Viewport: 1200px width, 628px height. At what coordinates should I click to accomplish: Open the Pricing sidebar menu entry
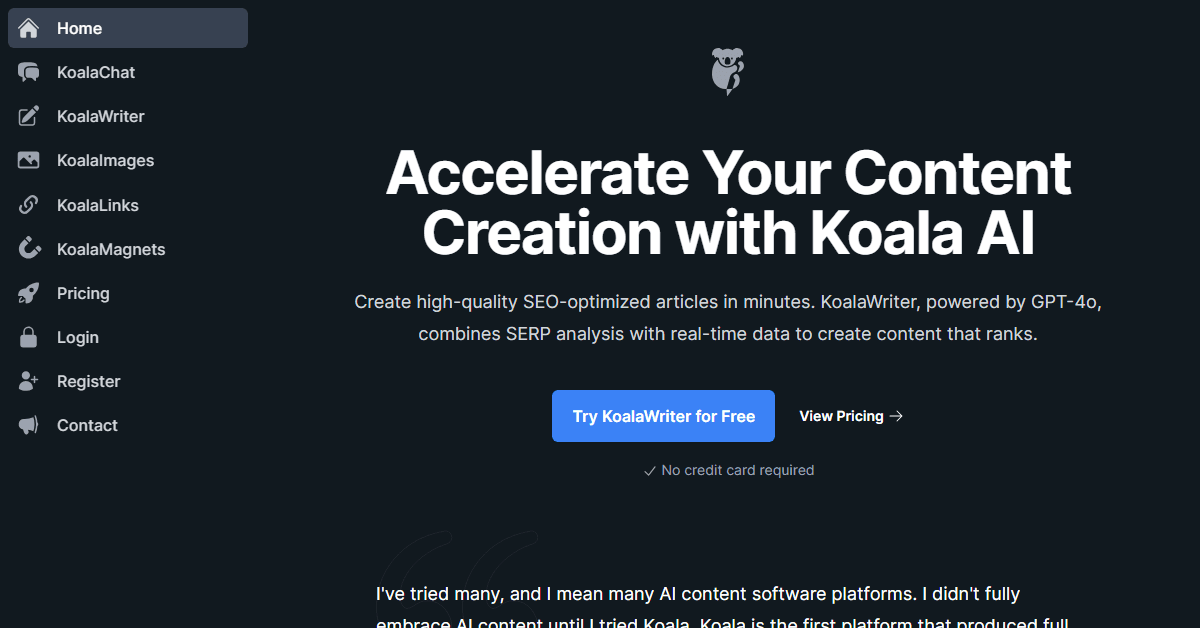[84, 293]
